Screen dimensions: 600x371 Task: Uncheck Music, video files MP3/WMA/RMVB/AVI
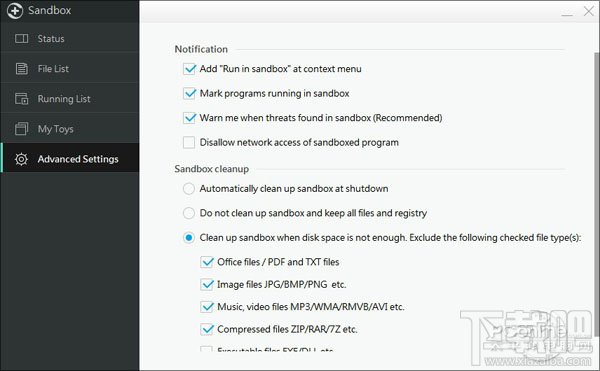pyautogui.click(x=207, y=307)
